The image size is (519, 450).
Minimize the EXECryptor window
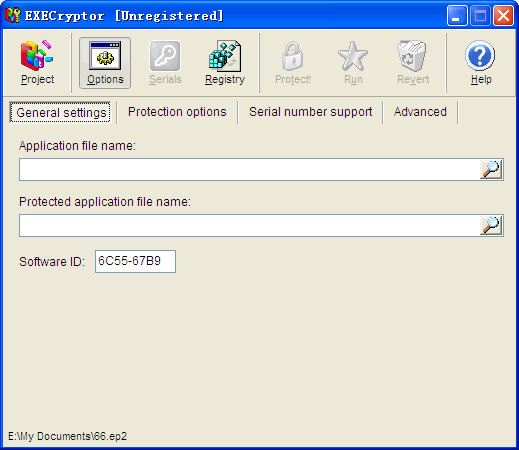[457, 16]
